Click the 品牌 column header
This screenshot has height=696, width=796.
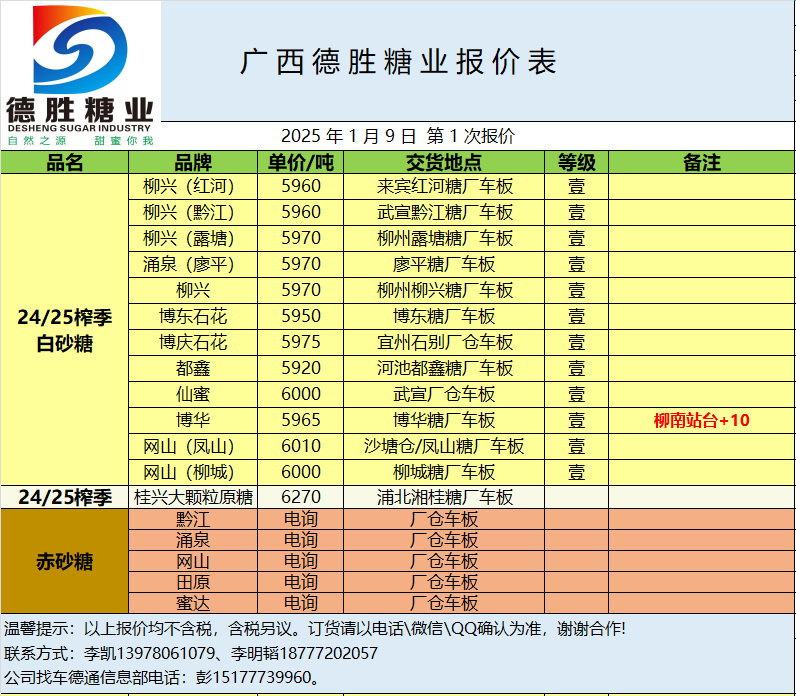tap(193, 162)
